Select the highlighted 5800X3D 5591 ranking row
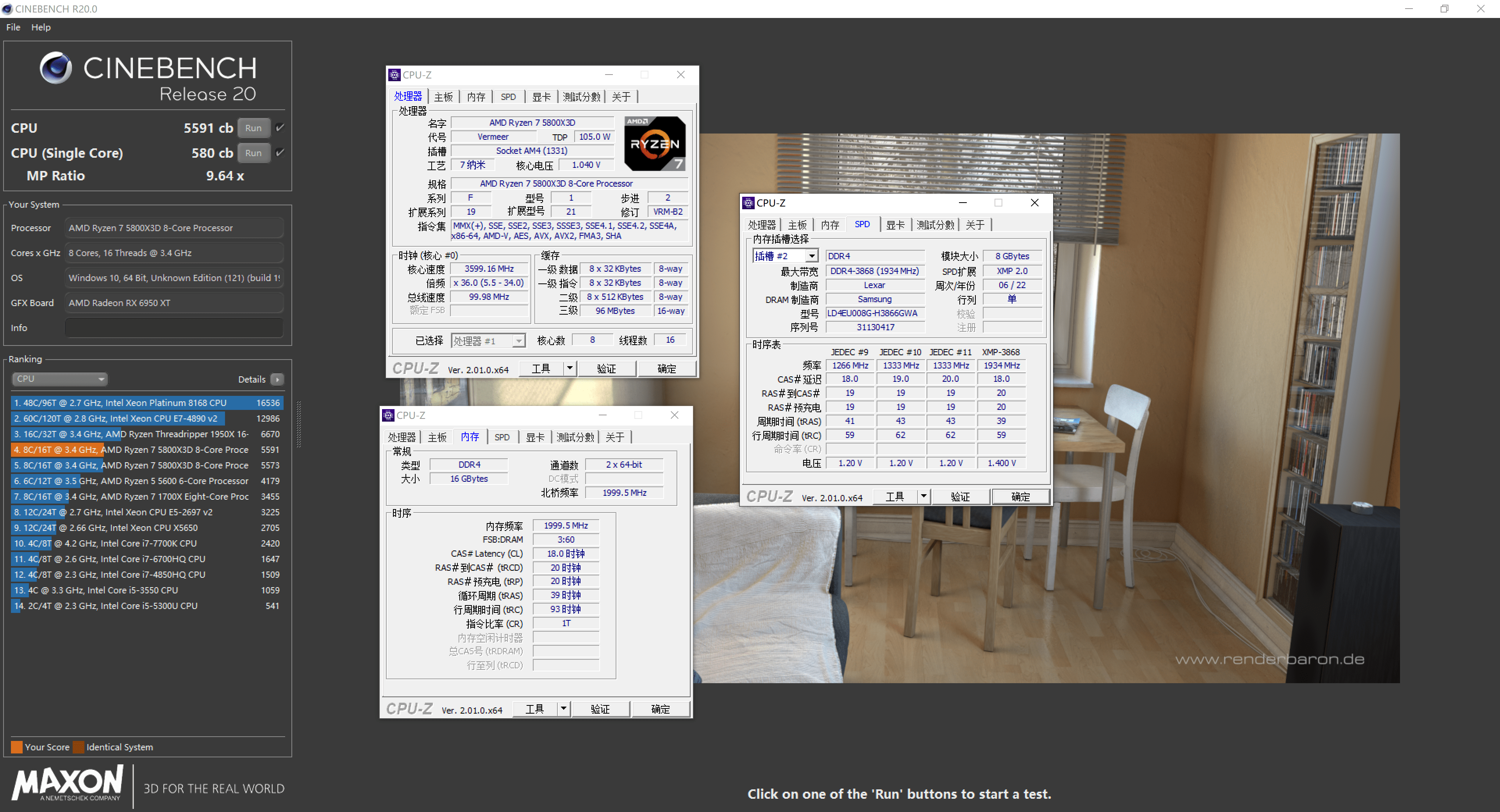 (147, 449)
